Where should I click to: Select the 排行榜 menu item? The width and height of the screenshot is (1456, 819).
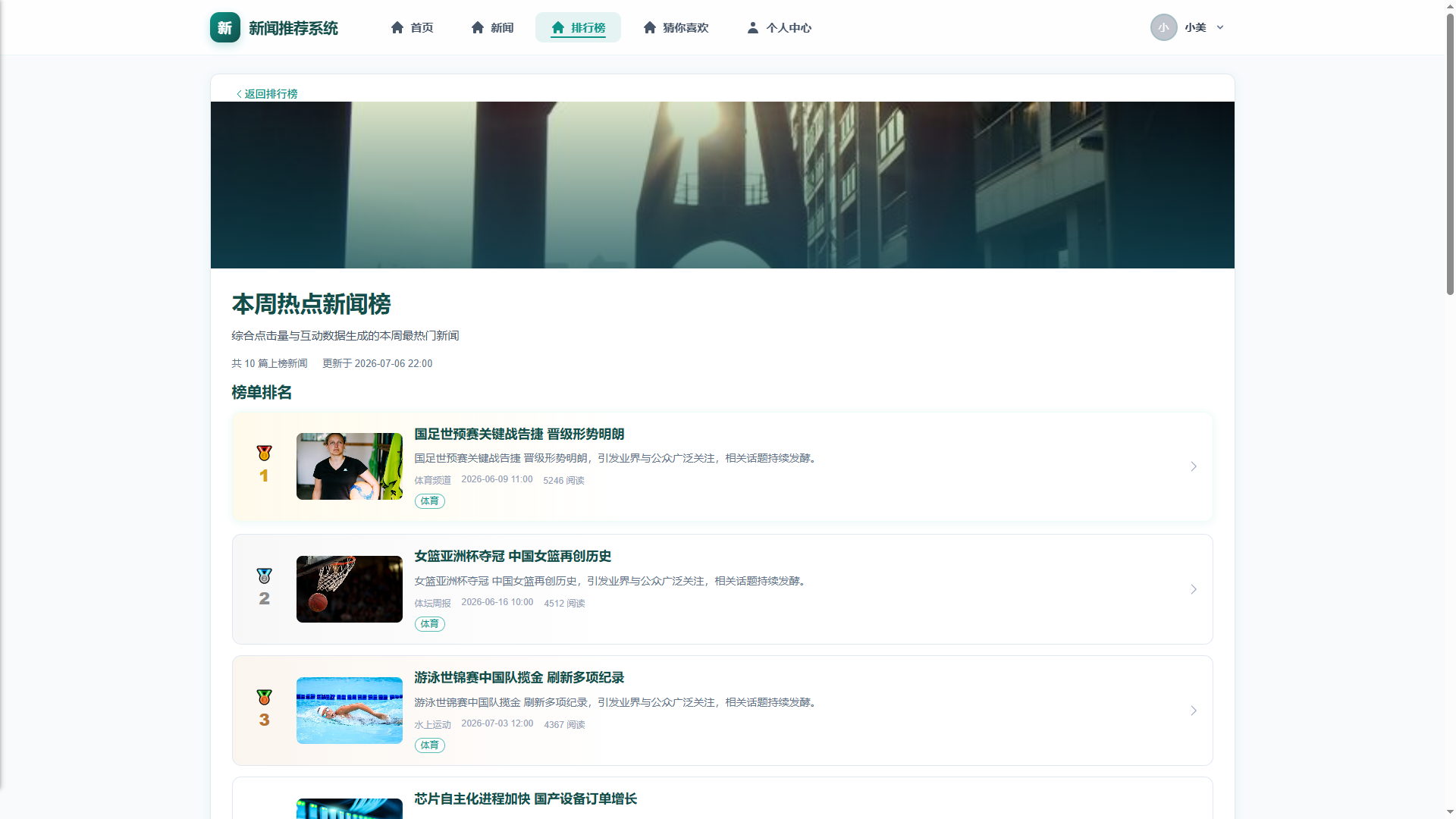point(578,27)
